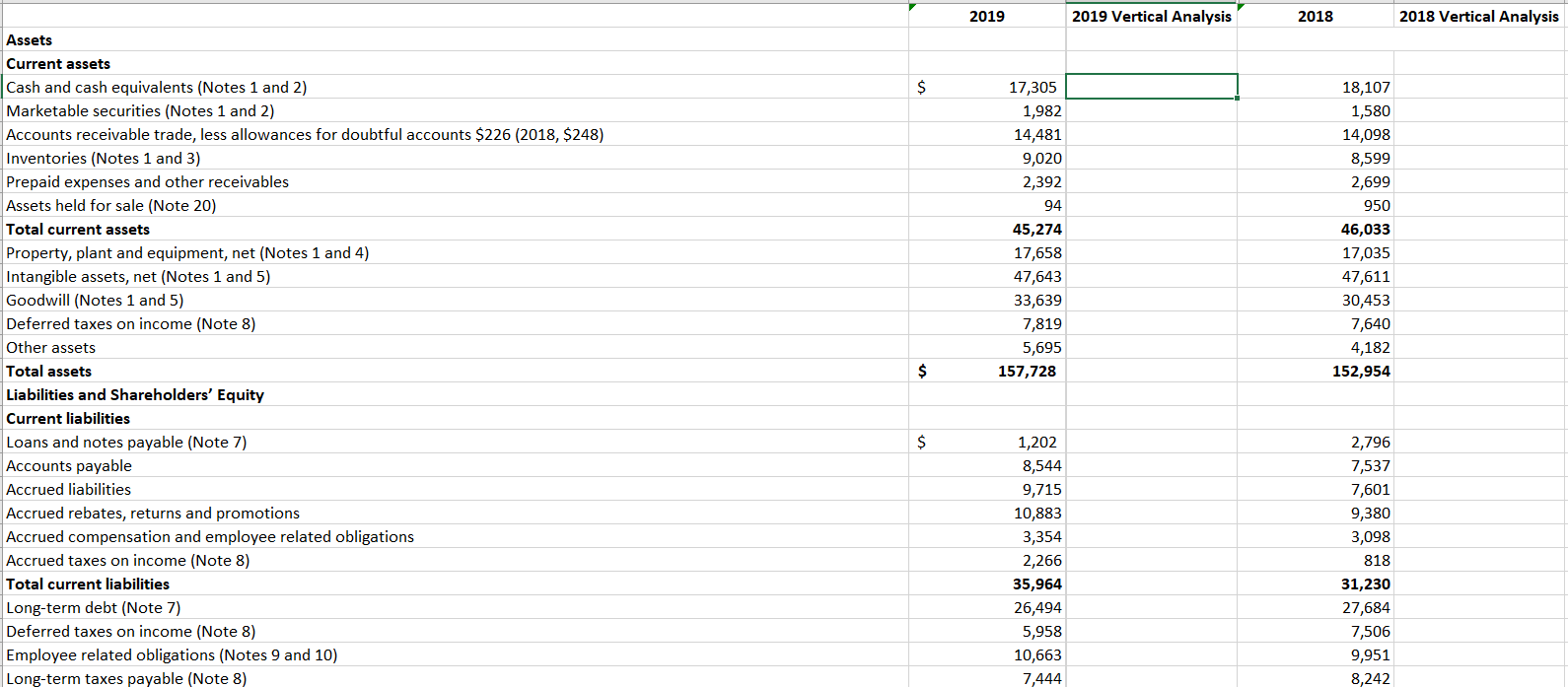
Task: Select Prepaid expenses and other receivables cell
Action: tap(455, 181)
